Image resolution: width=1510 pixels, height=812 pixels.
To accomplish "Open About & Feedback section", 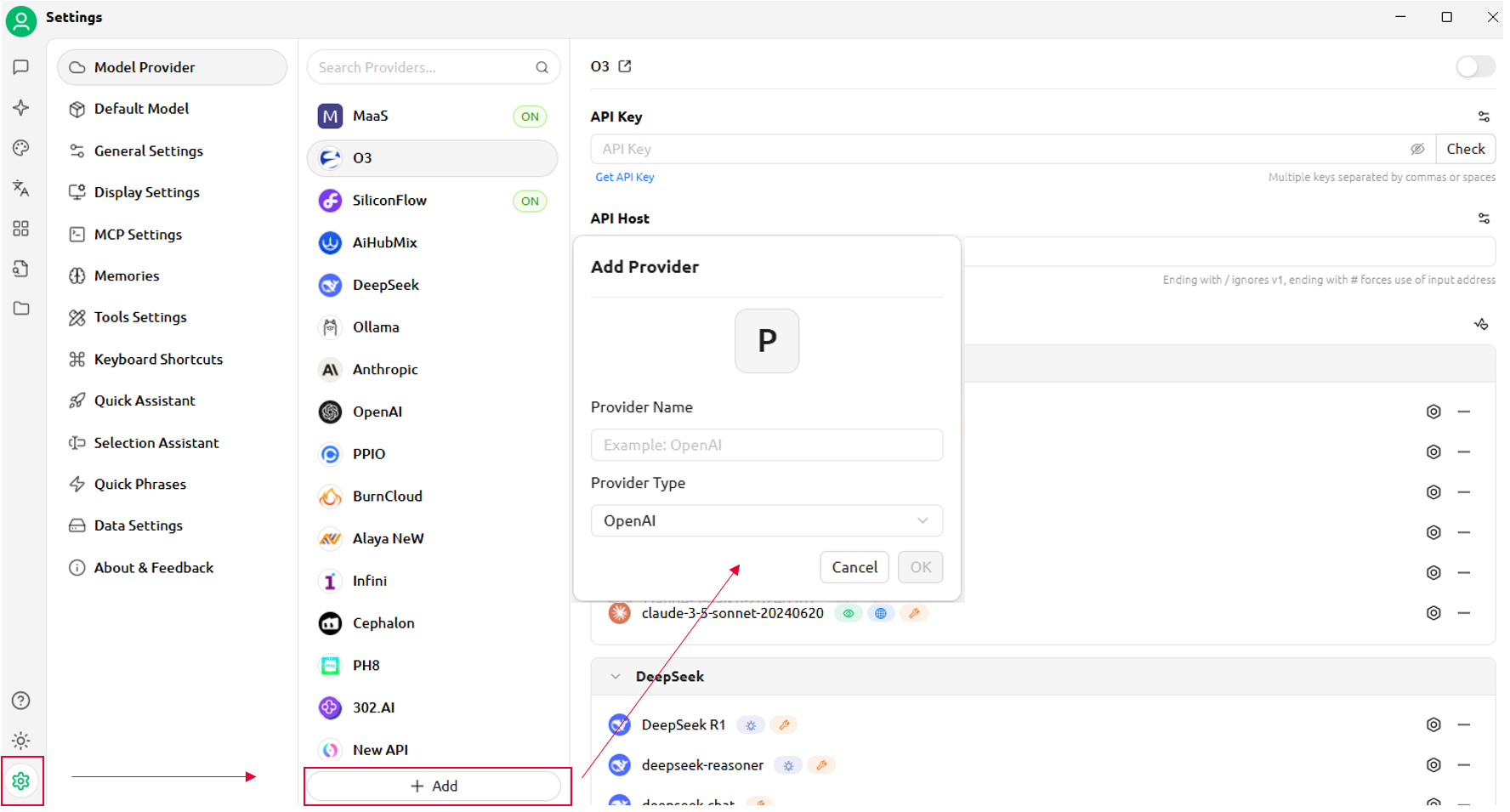I will pos(172,568).
